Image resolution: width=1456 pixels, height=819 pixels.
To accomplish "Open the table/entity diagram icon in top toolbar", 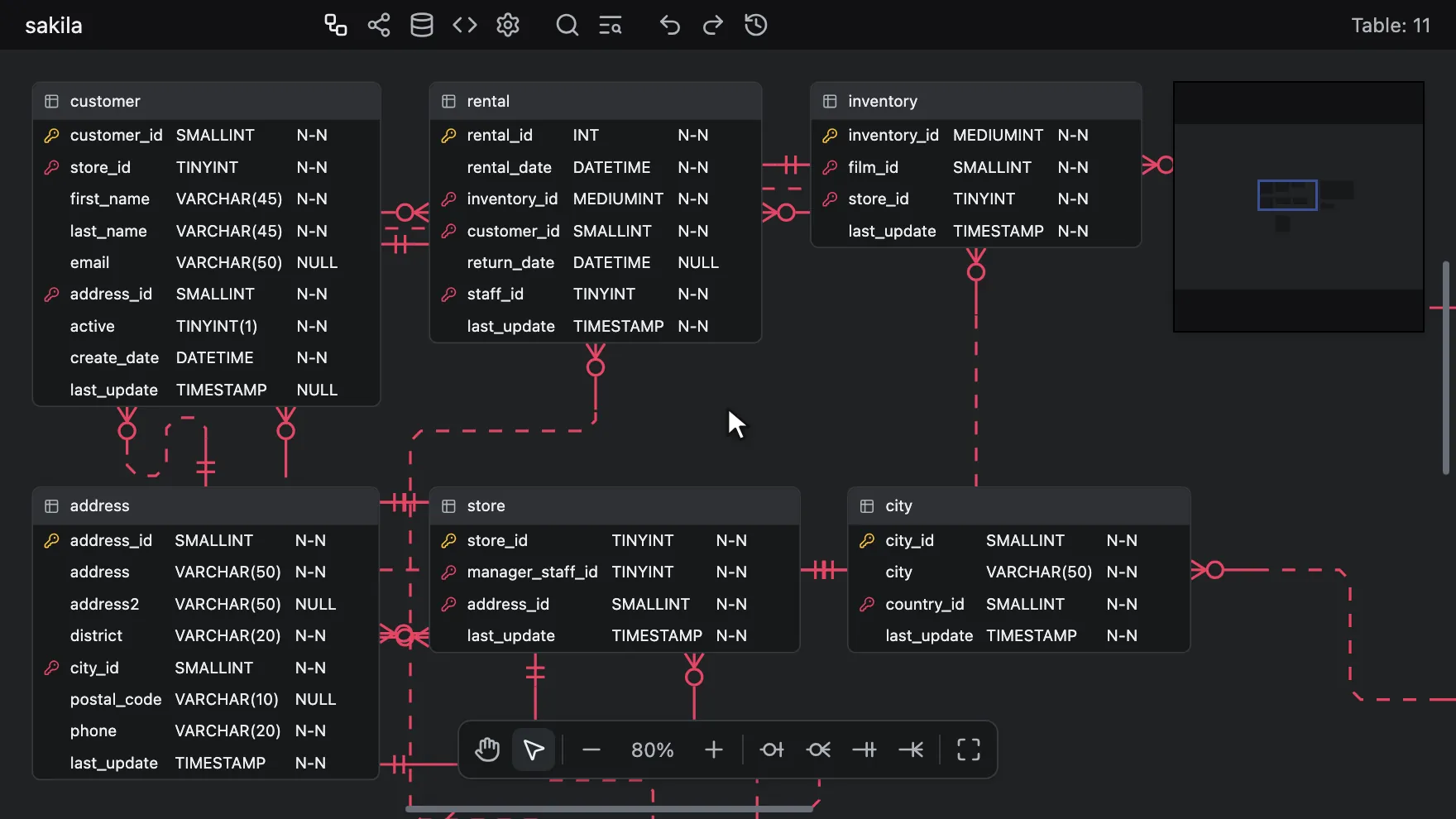I will [x=335, y=25].
